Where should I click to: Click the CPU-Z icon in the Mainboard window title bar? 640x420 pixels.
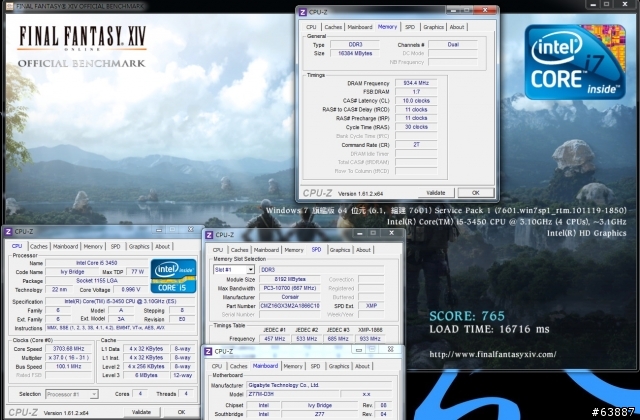pyautogui.click(x=208, y=351)
